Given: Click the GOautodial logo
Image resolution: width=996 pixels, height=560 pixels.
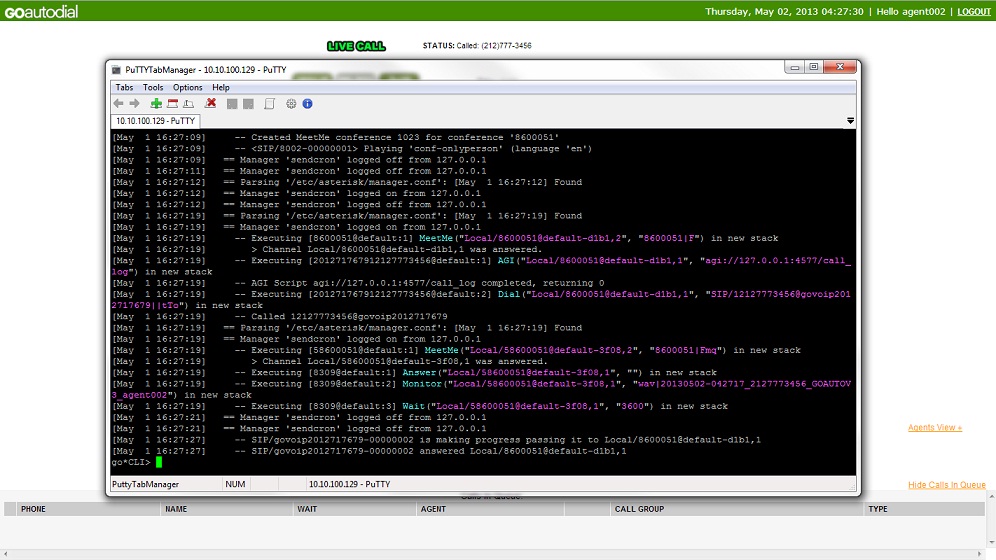Looking at the screenshot, I should [41, 11].
